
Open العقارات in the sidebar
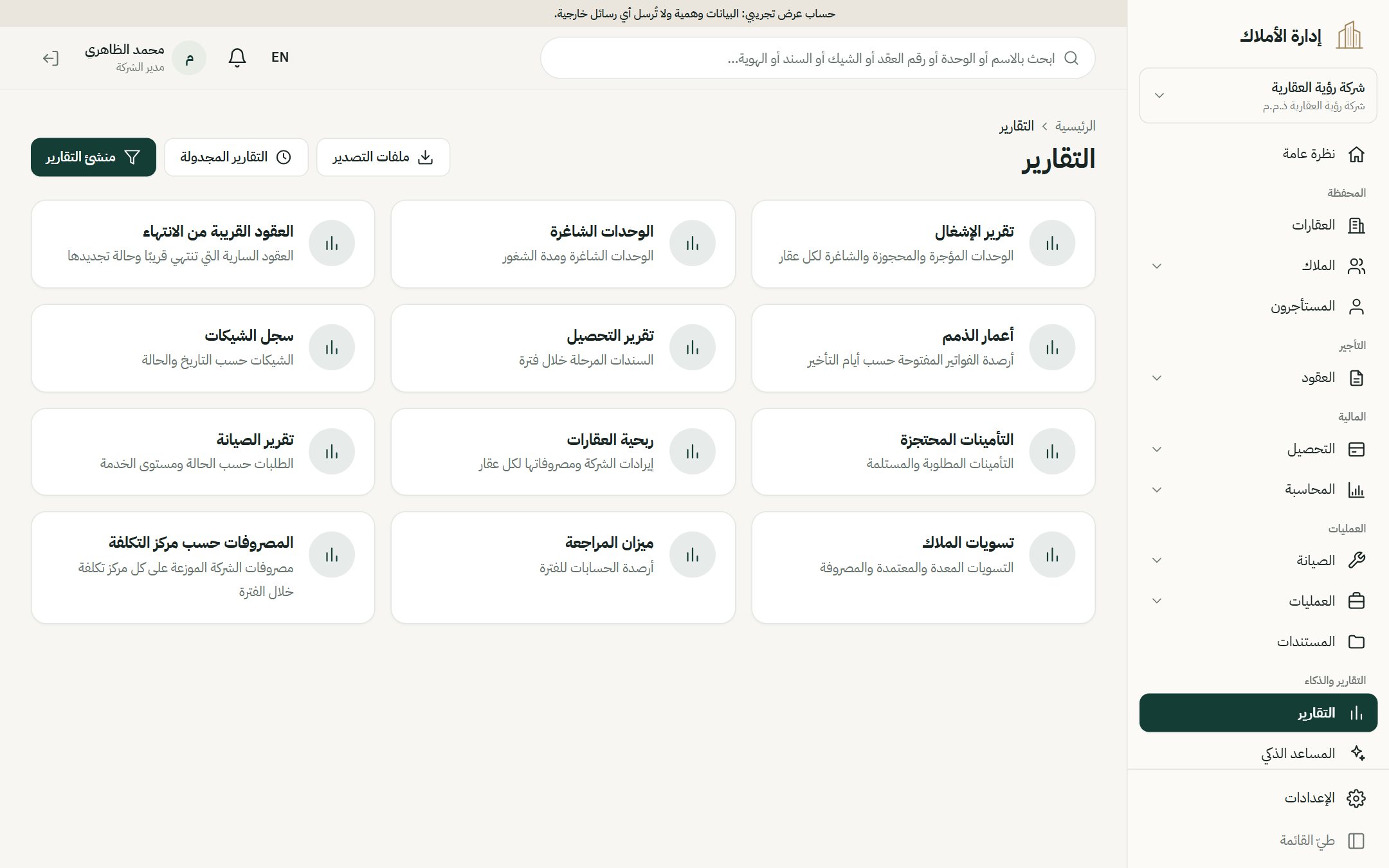(1258, 226)
